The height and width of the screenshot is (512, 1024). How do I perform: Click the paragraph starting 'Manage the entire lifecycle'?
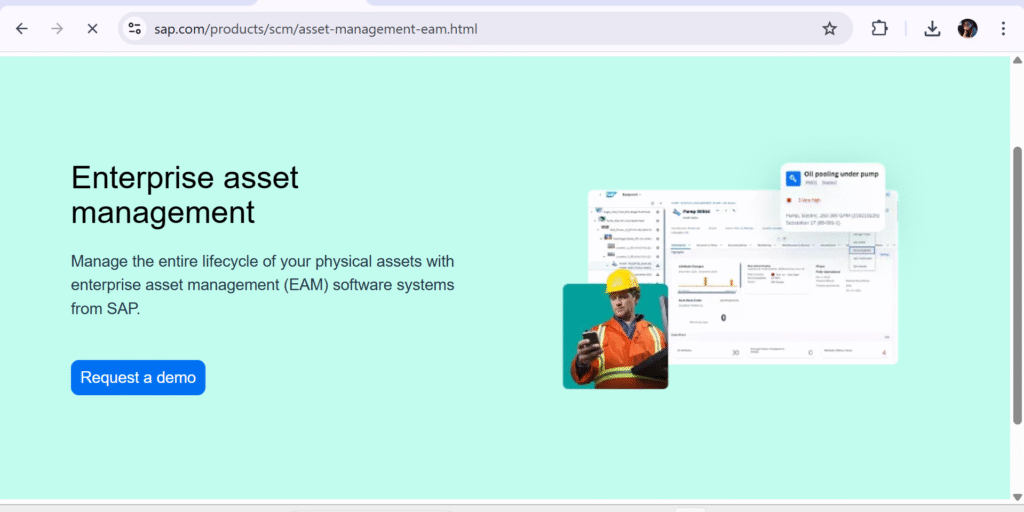point(263,285)
